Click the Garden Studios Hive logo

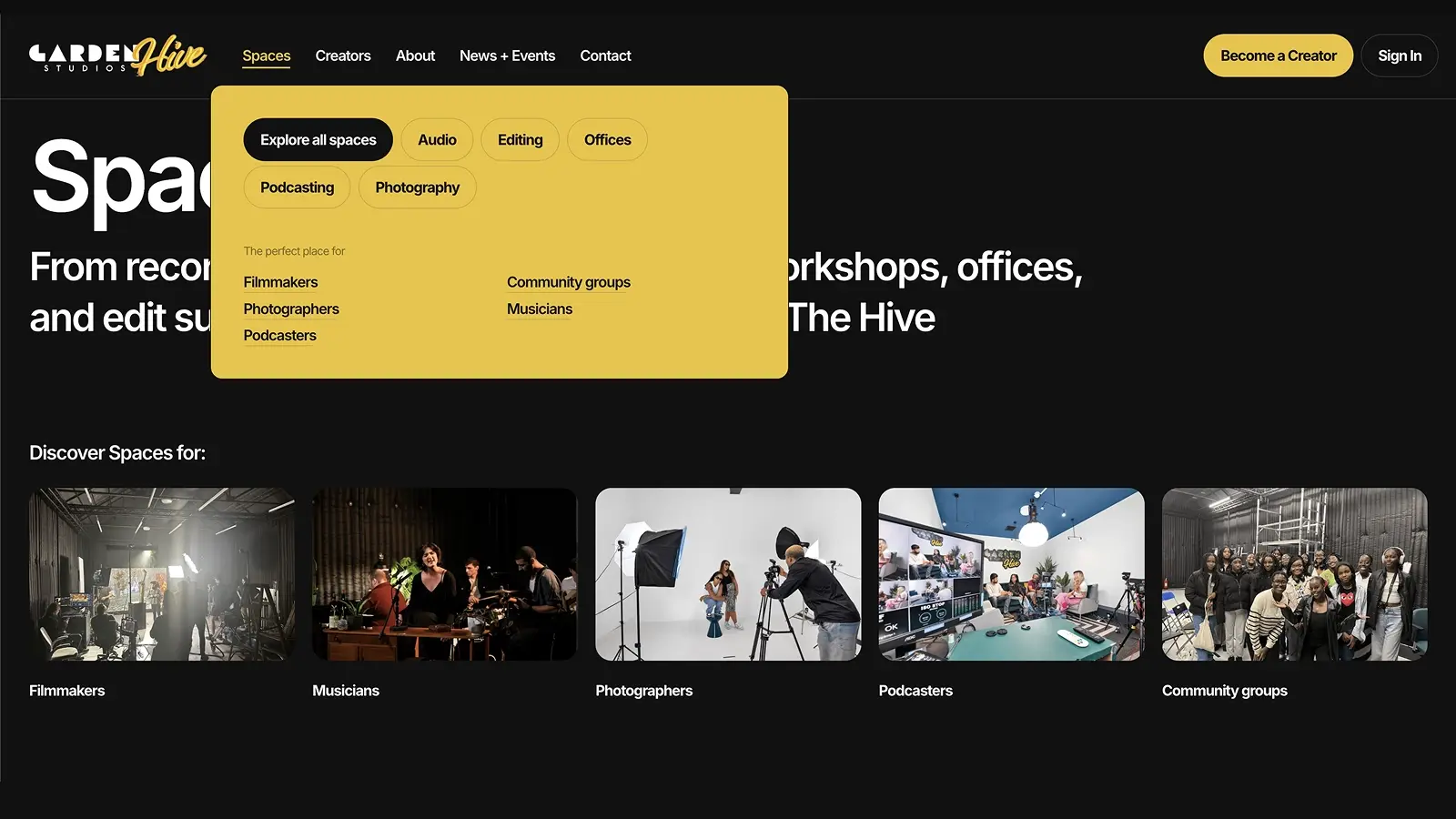pos(116,55)
